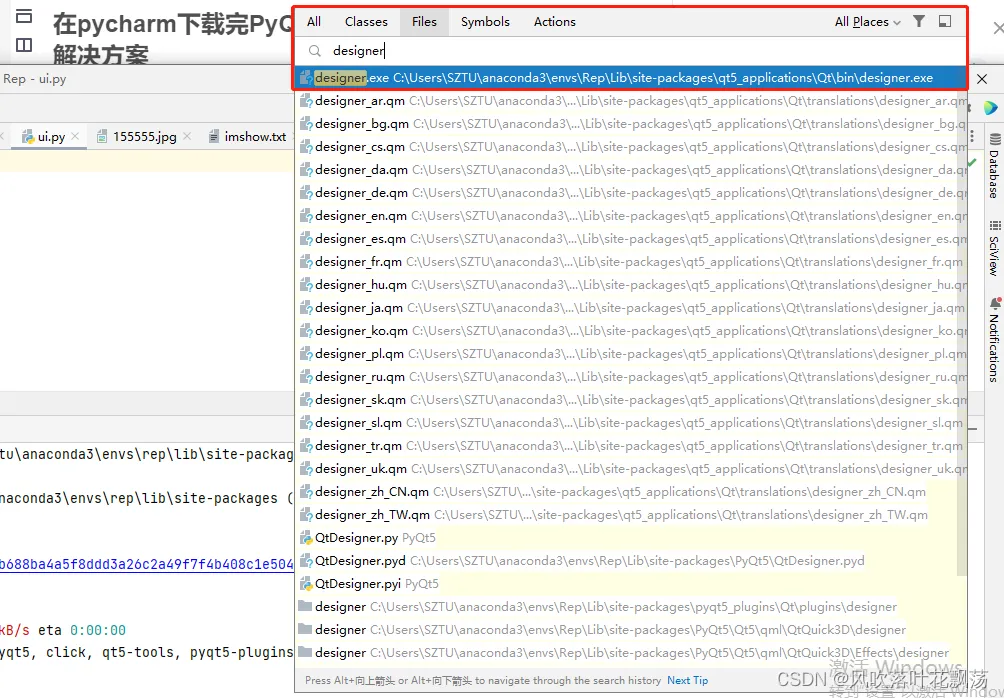Click the second article layout icon at top-left

(x=24, y=45)
